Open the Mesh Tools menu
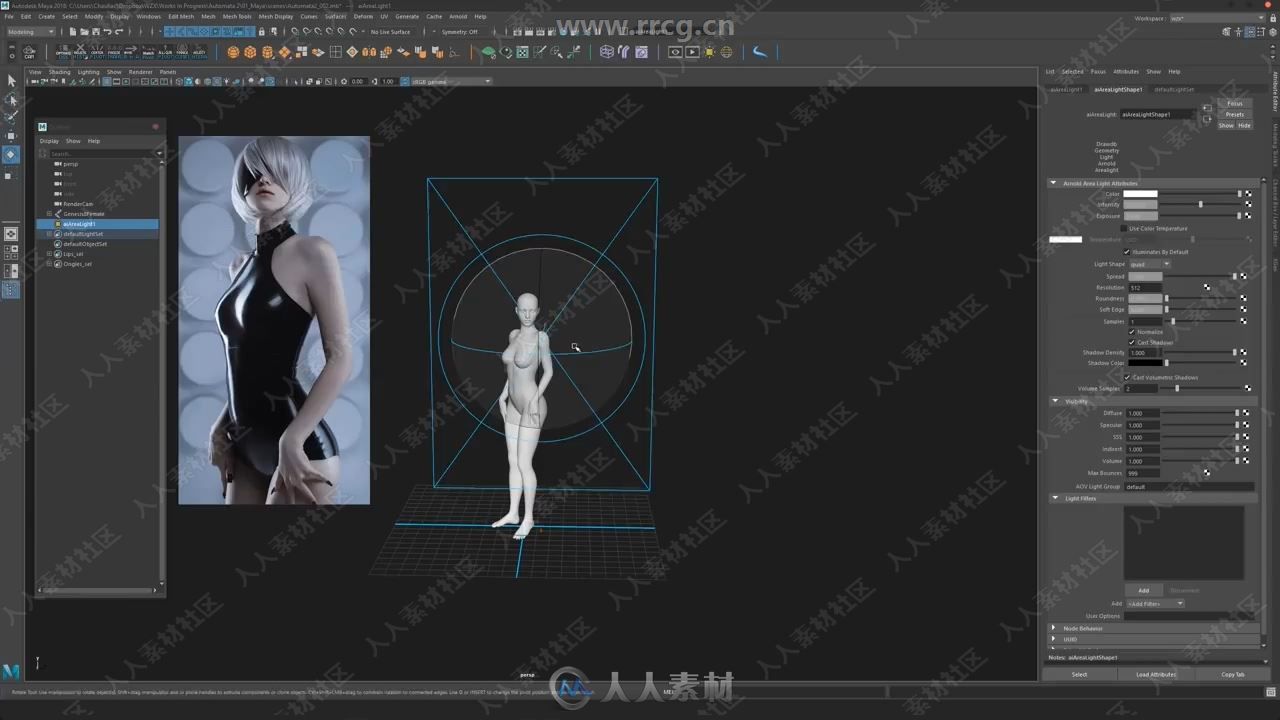Screen dimensions: 1280x720 pyautogui.click(x=237, y=16)
